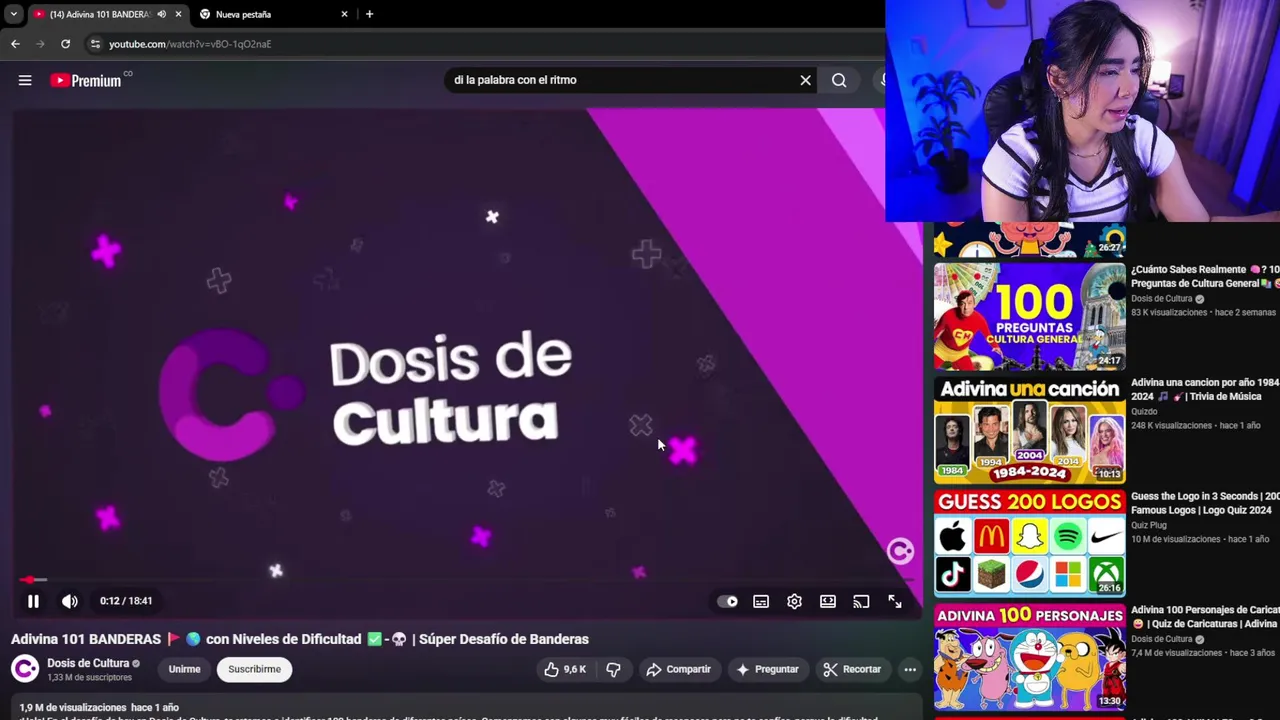The height and width of the screenshot is (720, 1280).
Task: Open the Adivina 100 Personajes thumbnail
Action: coord(1029,657)
